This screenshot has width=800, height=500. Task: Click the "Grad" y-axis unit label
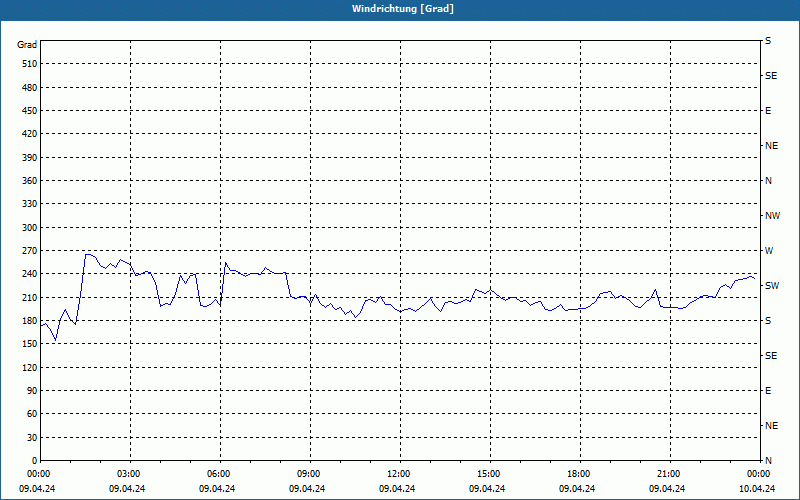pos(27,45)
